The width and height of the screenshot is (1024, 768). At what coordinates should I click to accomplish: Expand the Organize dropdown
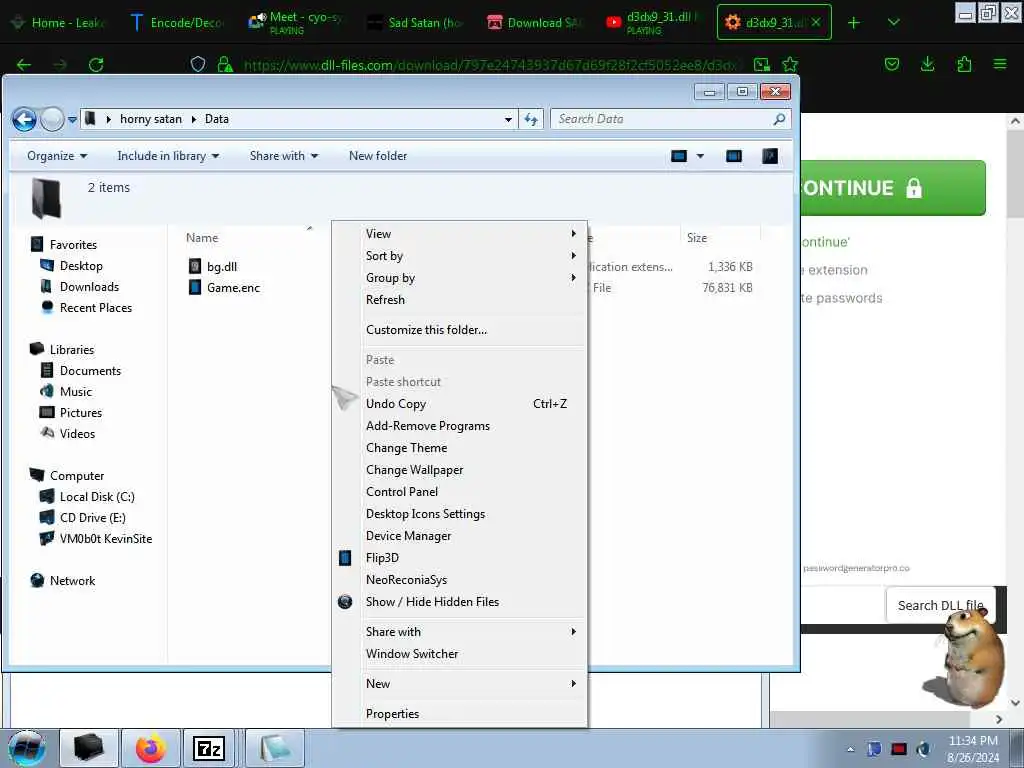coord(57,156)
